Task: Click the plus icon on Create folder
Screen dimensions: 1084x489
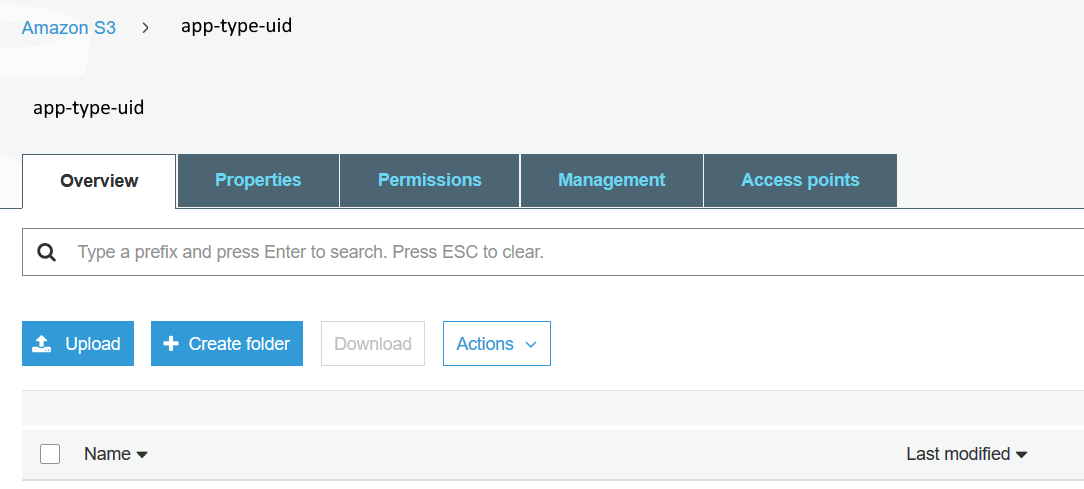Action: [x=171, y=344]
